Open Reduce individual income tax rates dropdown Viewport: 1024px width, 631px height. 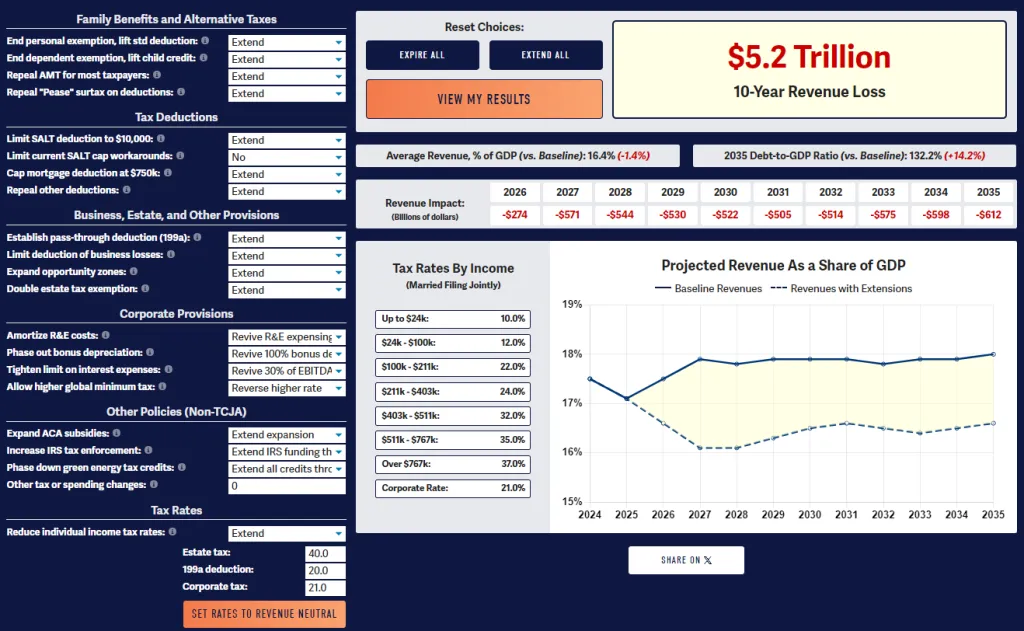(x=287, y=533)
